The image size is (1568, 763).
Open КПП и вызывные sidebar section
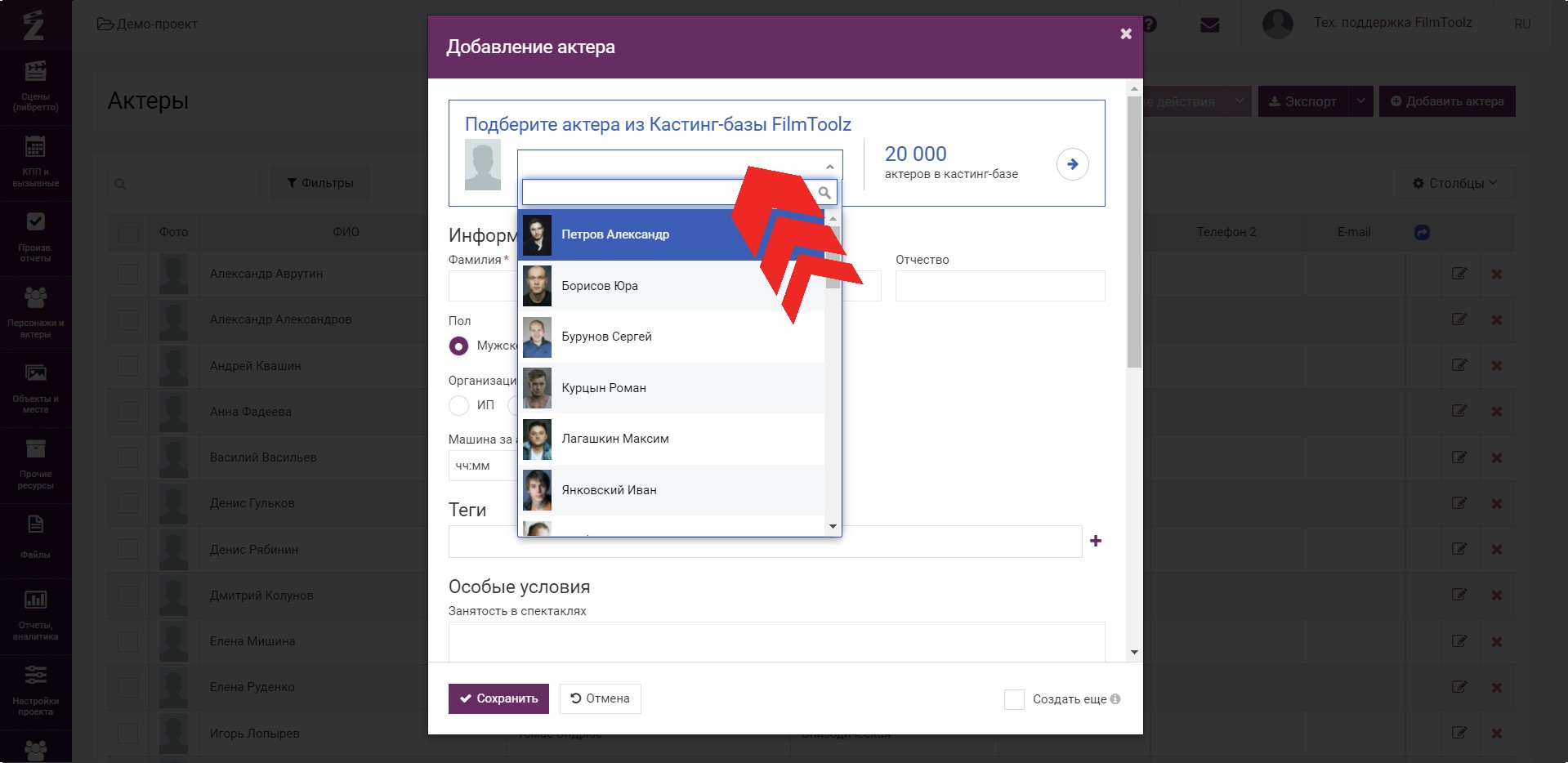click(35, 162)
